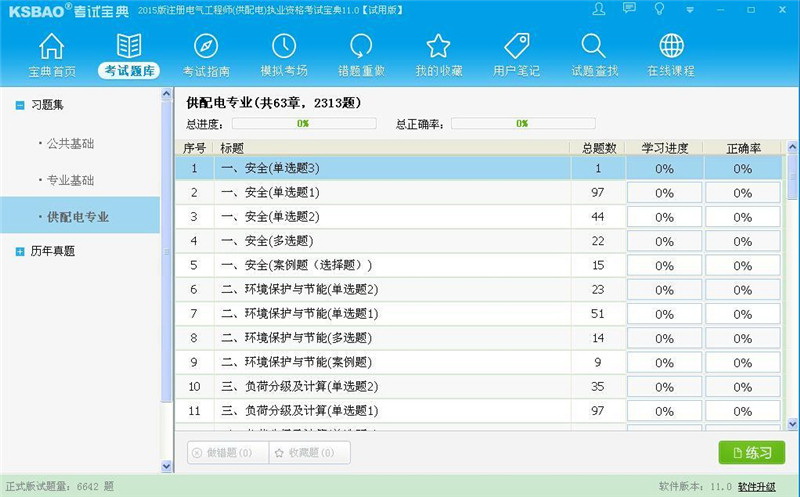
Task: Sort by 总题数 column header
Action: 599,148
